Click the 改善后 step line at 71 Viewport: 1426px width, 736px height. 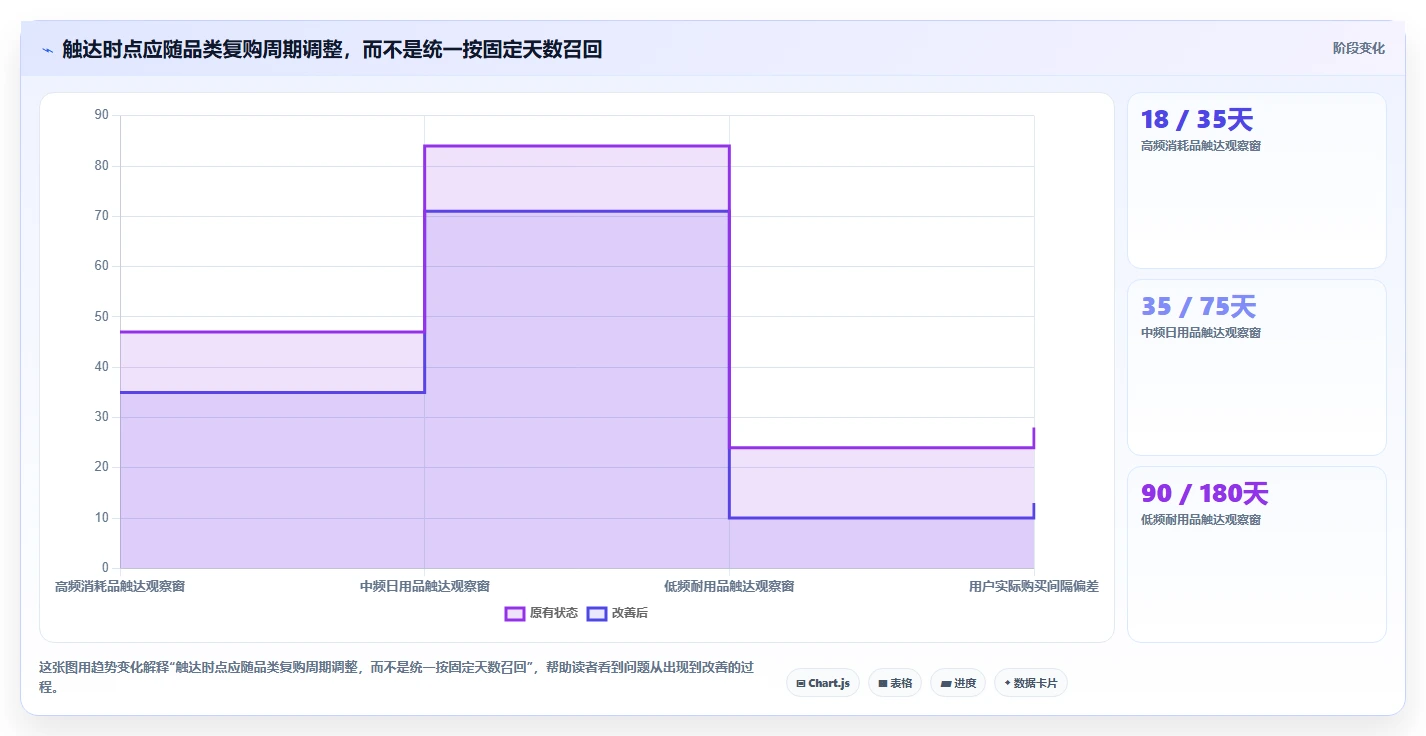(x=577, y=211)
